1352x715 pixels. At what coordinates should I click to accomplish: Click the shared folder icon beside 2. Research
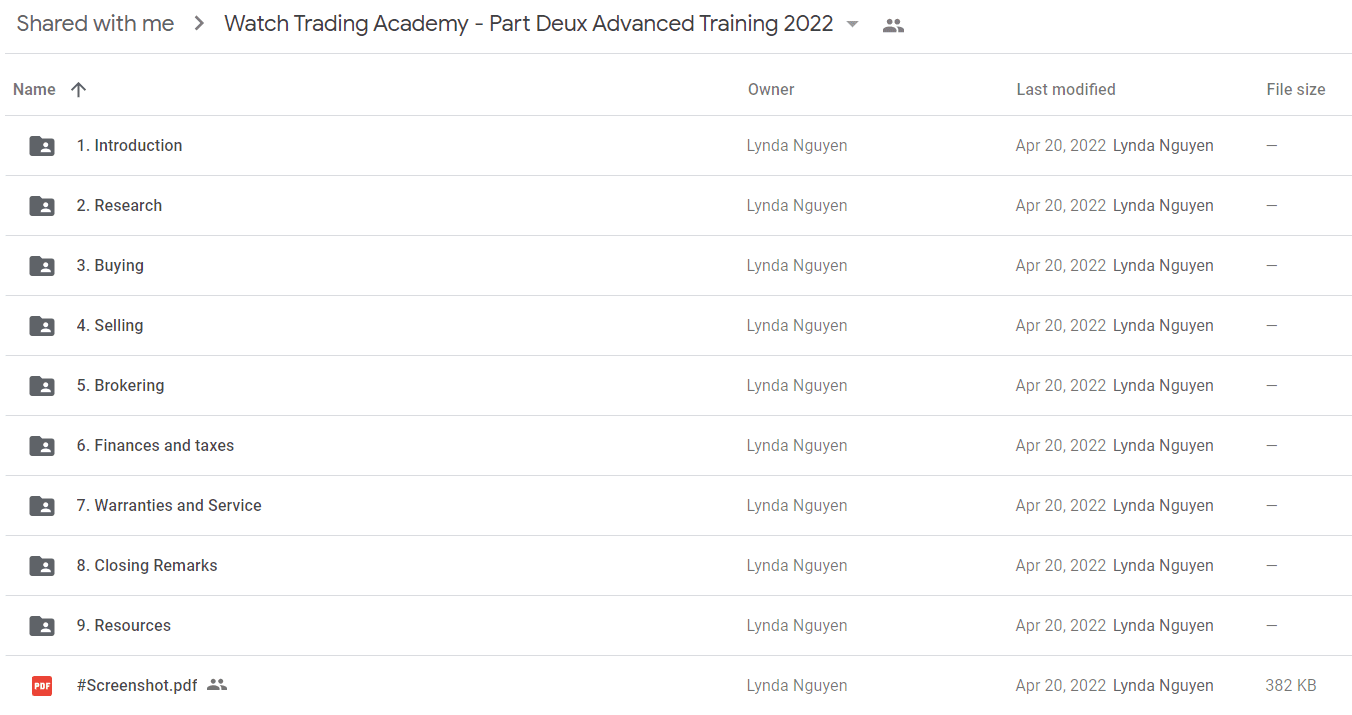(x=42, y=206)
